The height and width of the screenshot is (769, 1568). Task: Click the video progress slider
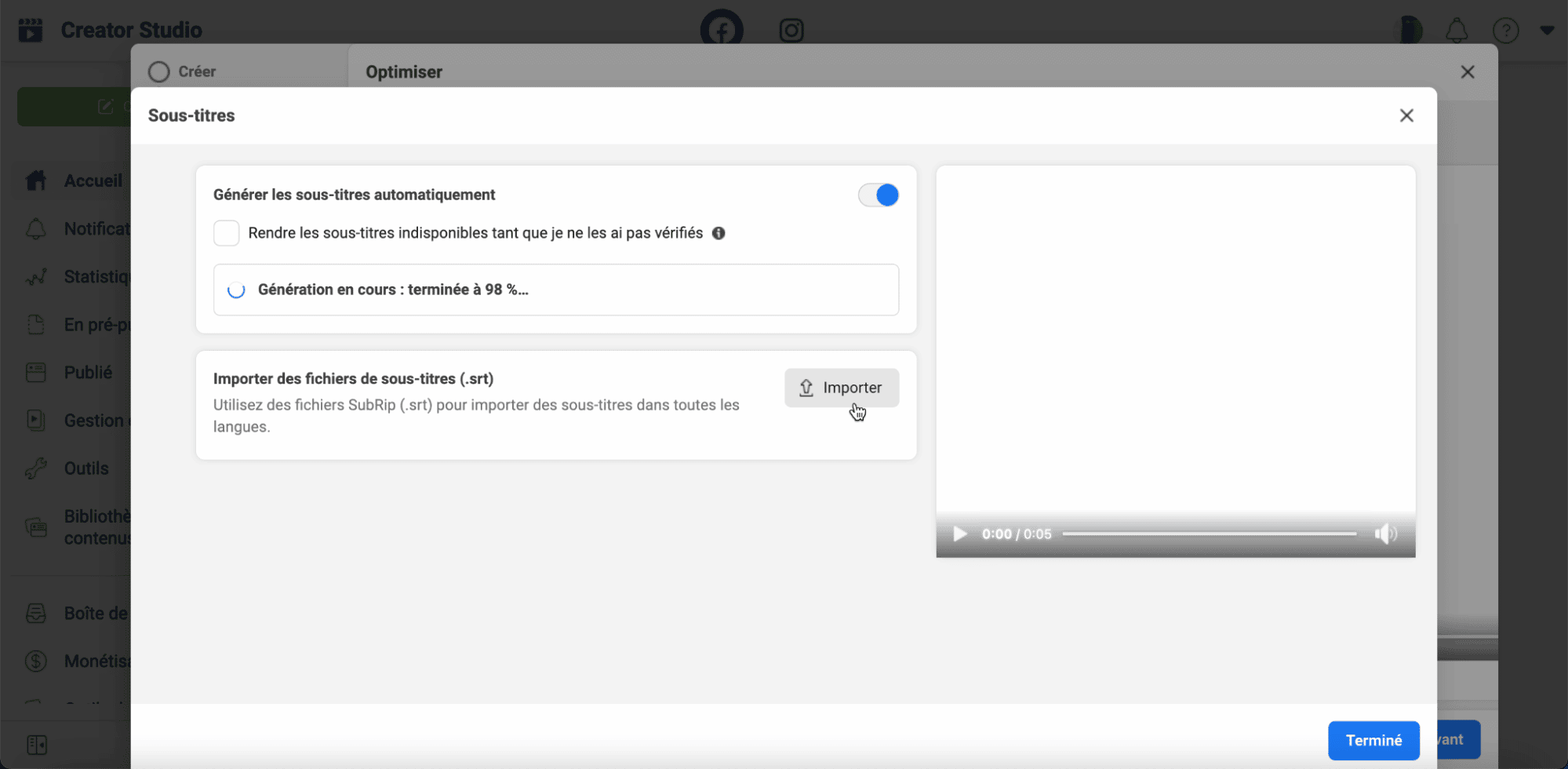(x=1208, y=534)
